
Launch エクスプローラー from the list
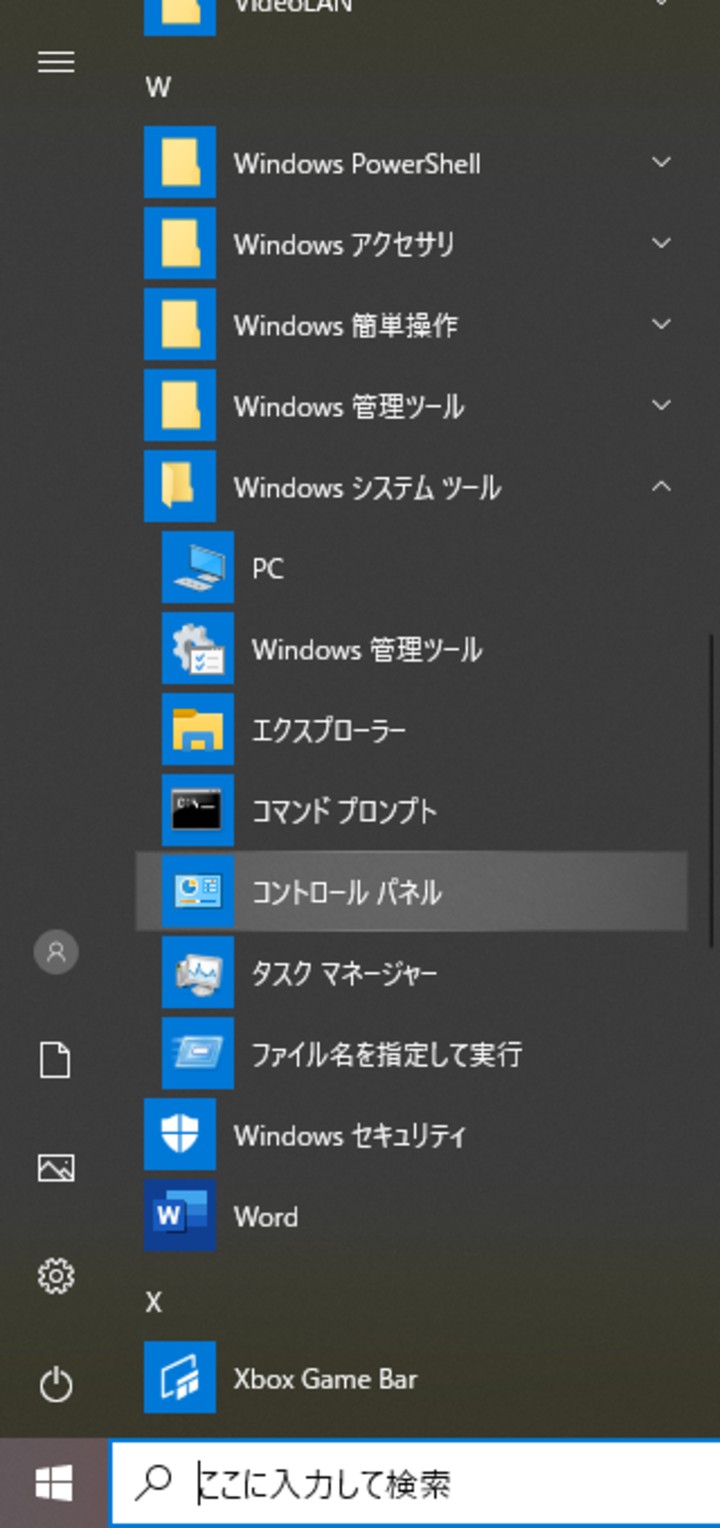(329, 730)
